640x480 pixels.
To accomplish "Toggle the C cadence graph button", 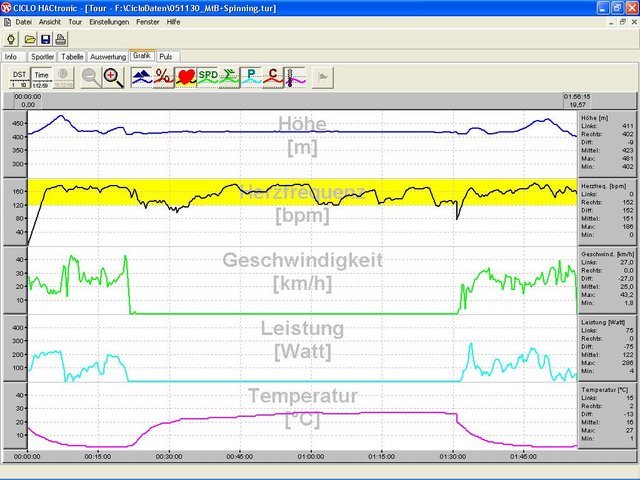I will [273, 78].
